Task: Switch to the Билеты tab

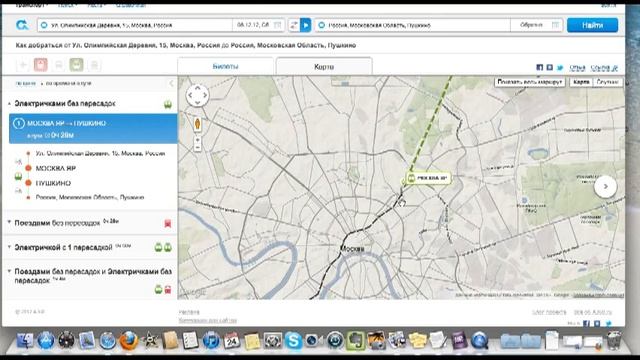Action: point(225,66)
